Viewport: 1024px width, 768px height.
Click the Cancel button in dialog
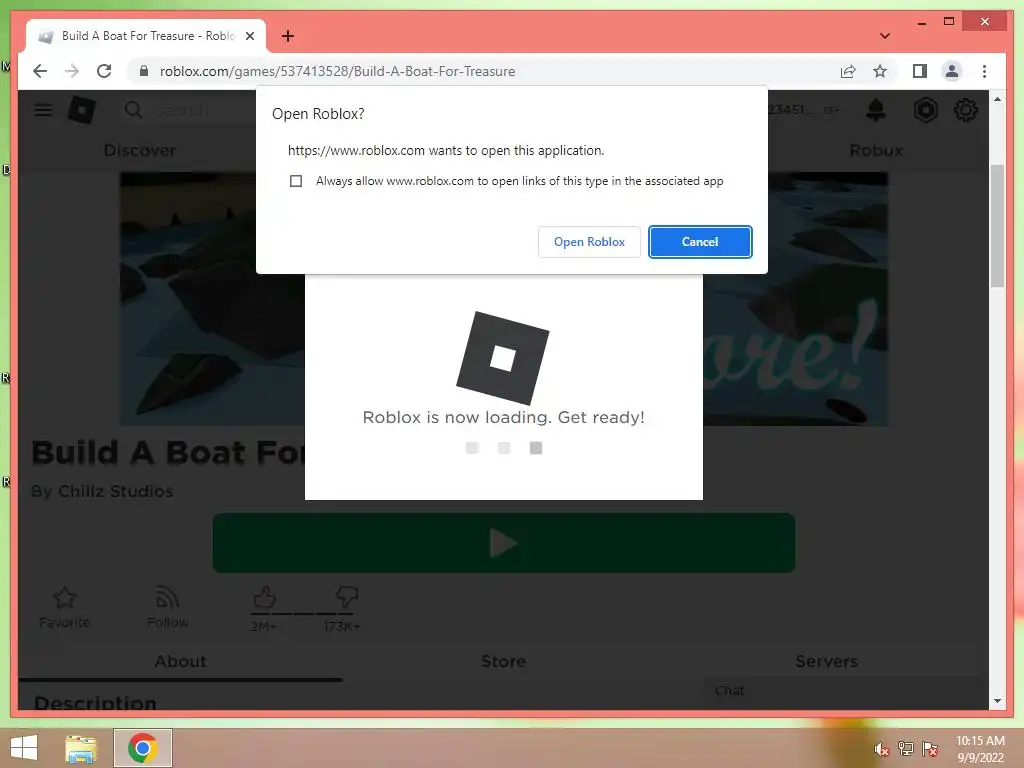[x=700, y=242]
